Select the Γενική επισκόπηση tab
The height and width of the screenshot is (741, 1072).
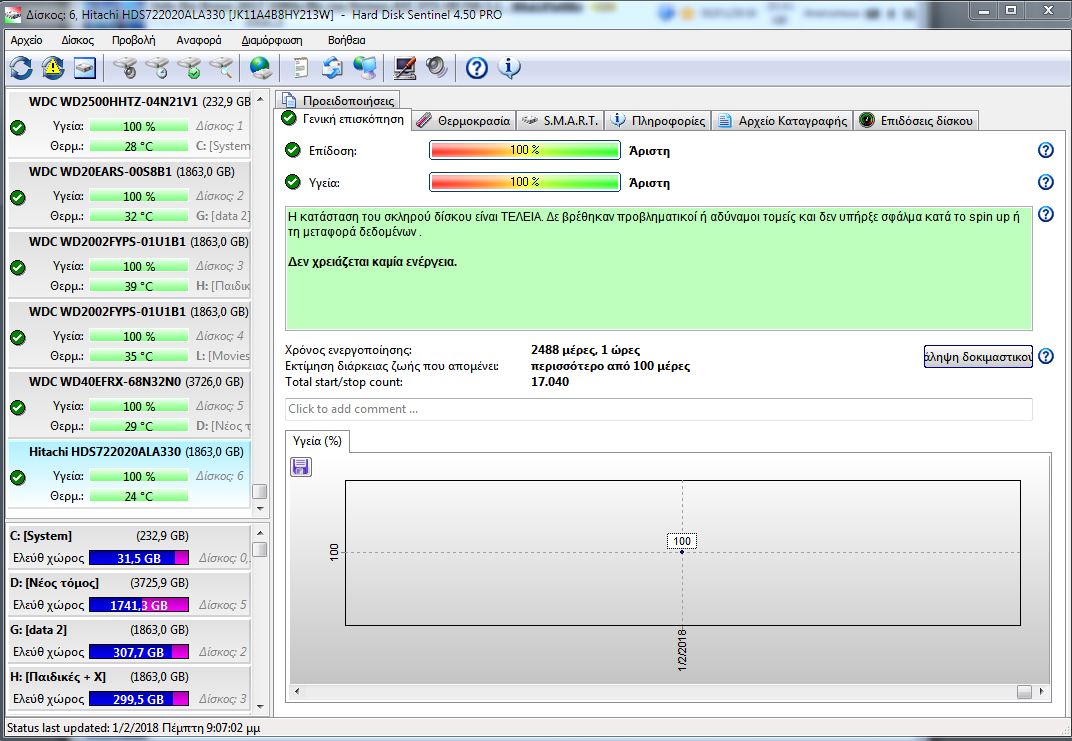pyautogui.click(x=343, y=119)
